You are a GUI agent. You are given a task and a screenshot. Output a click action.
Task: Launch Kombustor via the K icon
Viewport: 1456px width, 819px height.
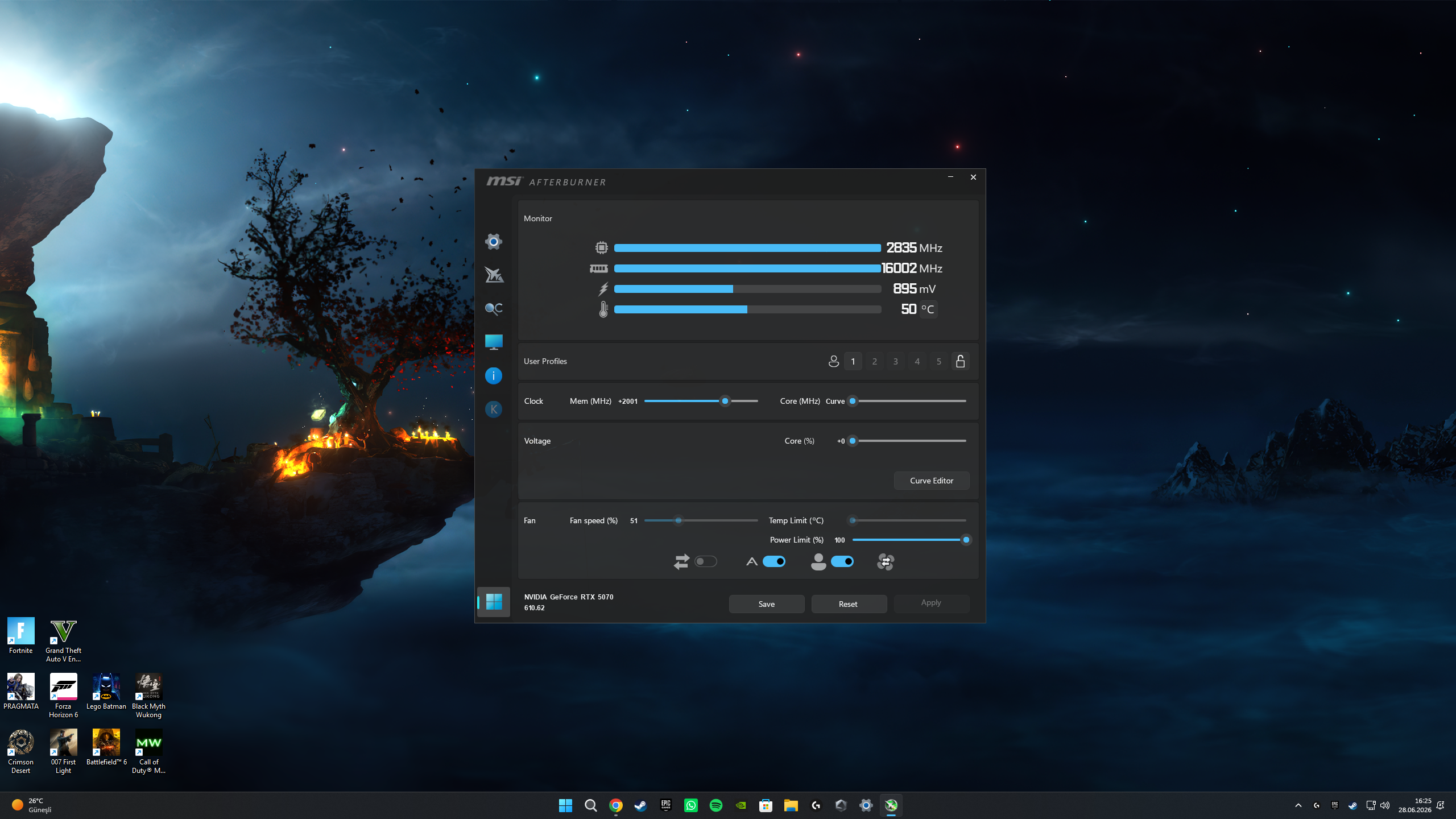click(x=494, y=409)
